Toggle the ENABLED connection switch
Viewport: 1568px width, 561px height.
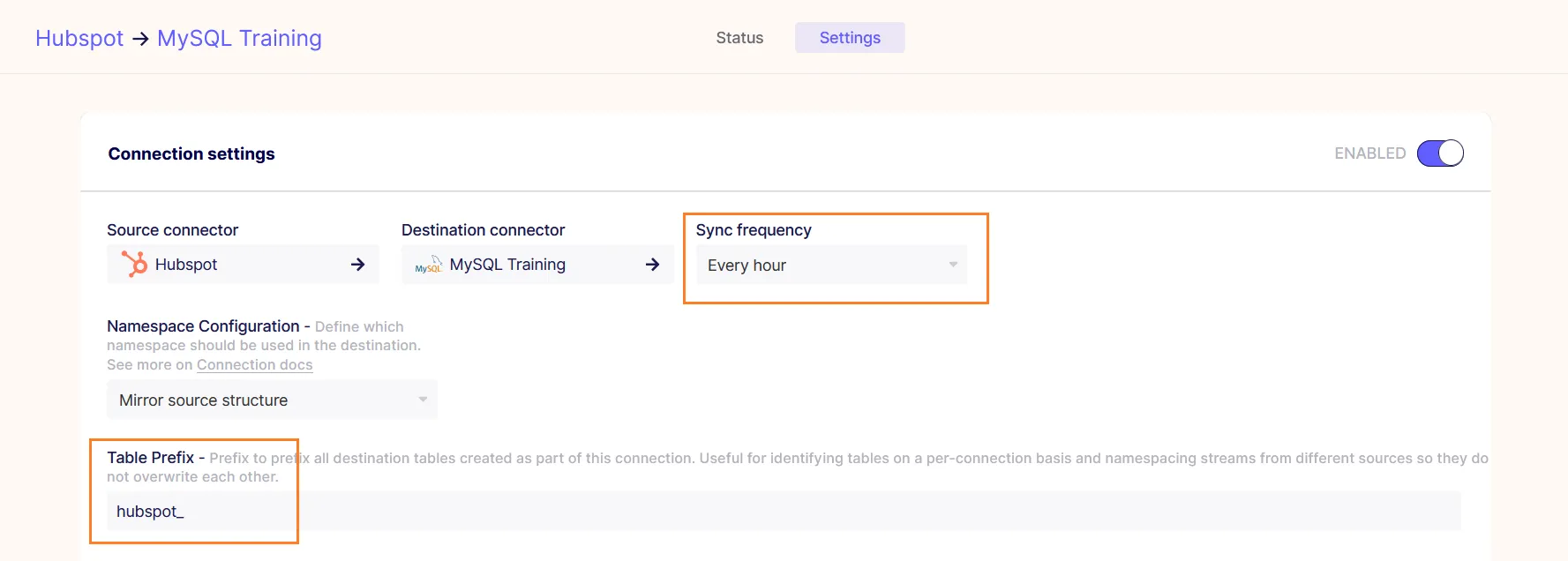coord(1440,153)
